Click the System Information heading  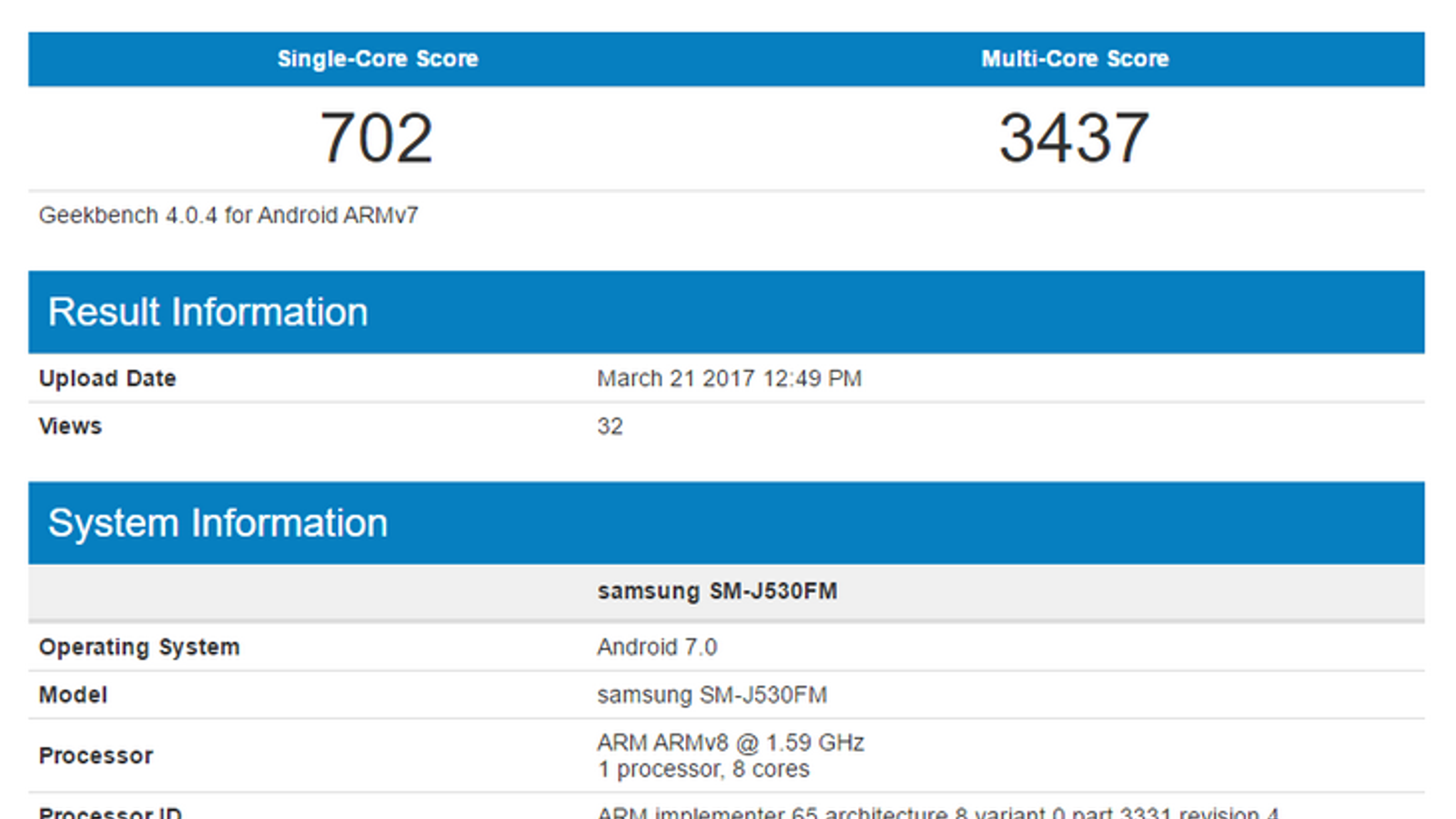click(x=217, y=523)
